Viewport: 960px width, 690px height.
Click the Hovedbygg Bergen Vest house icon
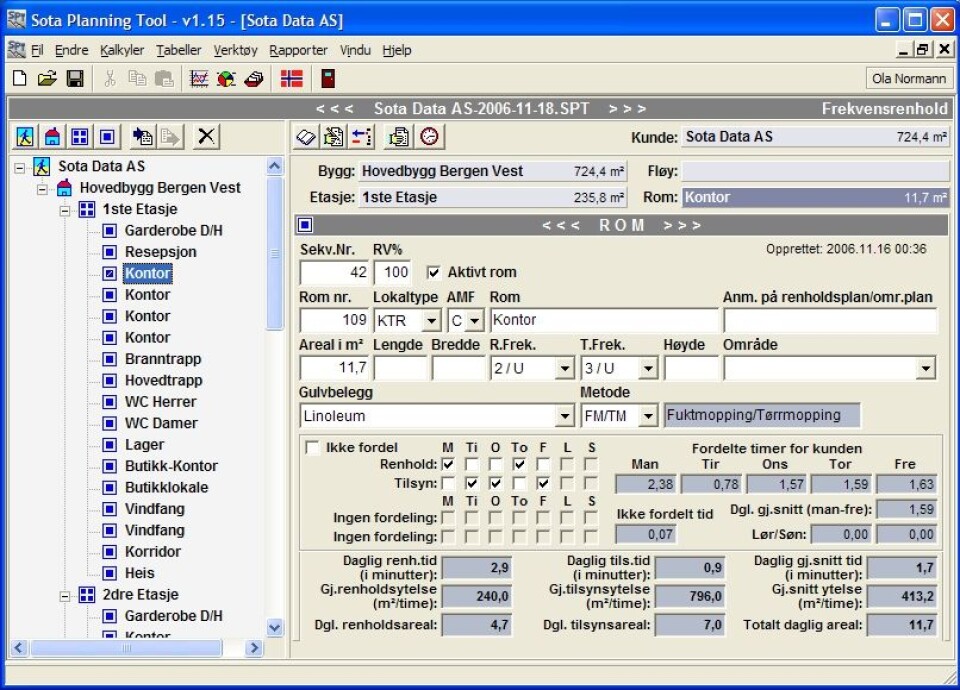tap(64, 187)
